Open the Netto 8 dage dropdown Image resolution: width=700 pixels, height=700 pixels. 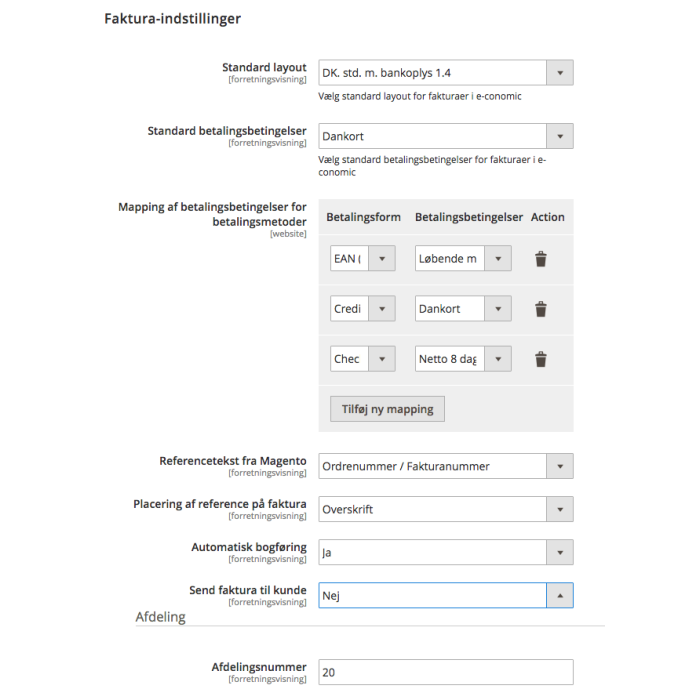463,358
